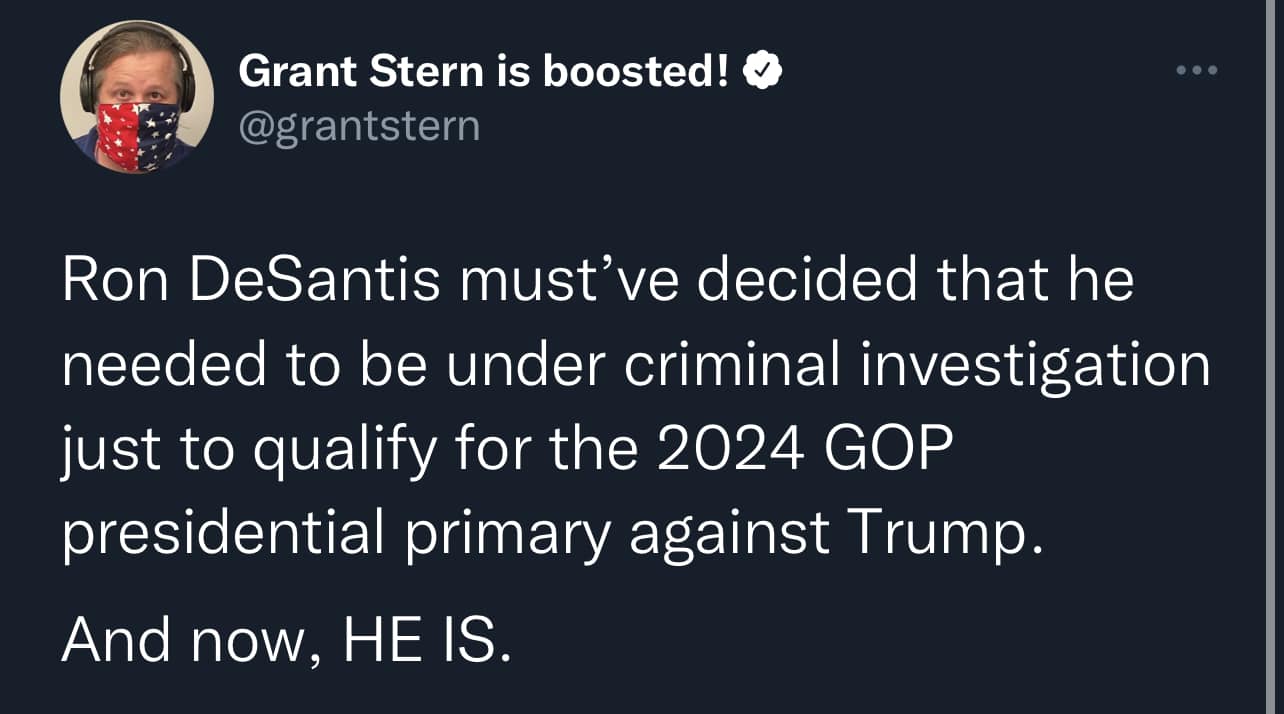The image size is (1284, 714).
Task: Select the words Ron DeSantis in tweet
Action: (x=251, y=282)
